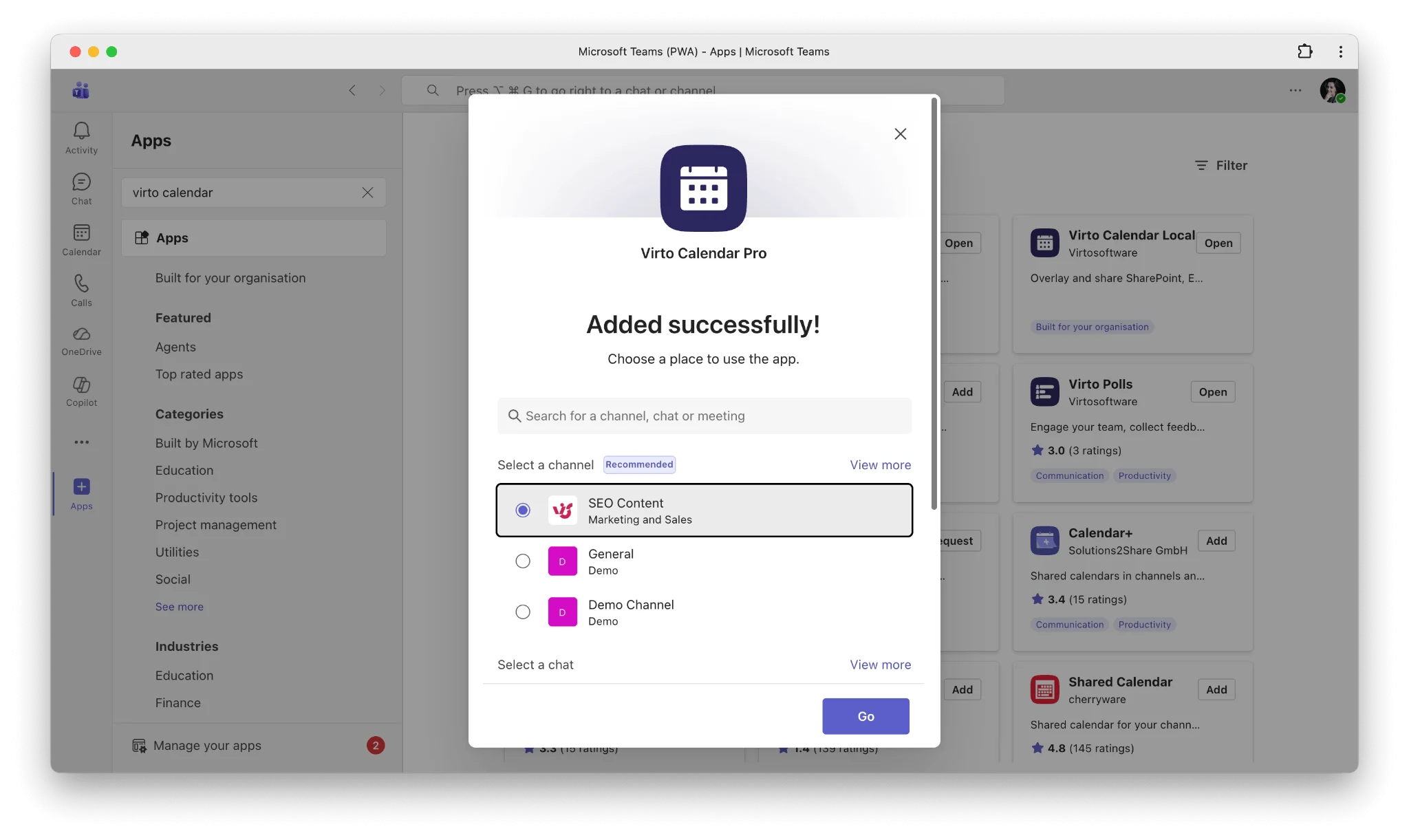Click the Calendar+ app icon
Viewport: 1409px width, 840px height.
pos(1044,541)
